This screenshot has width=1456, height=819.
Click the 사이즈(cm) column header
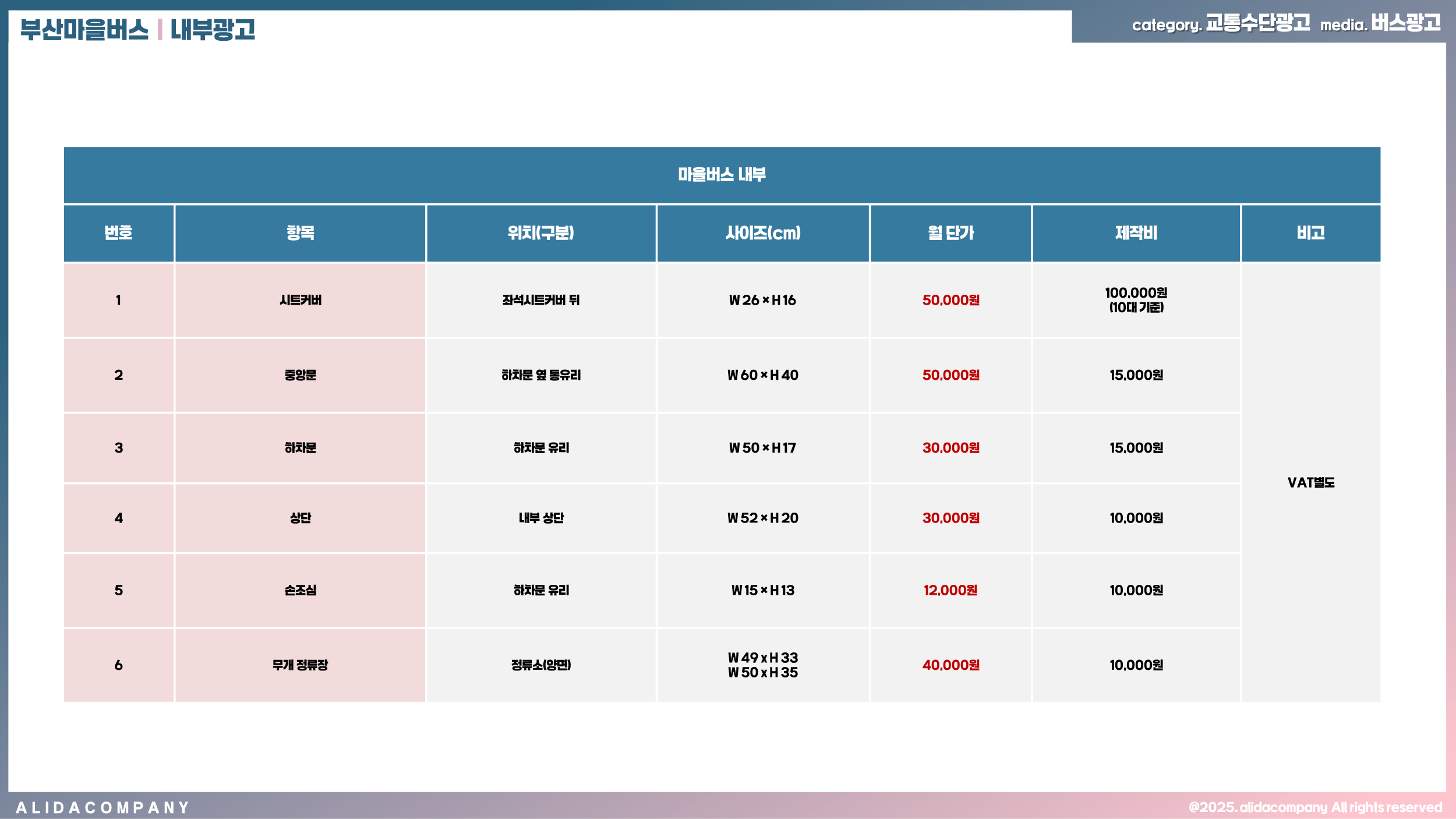point(762,233)
